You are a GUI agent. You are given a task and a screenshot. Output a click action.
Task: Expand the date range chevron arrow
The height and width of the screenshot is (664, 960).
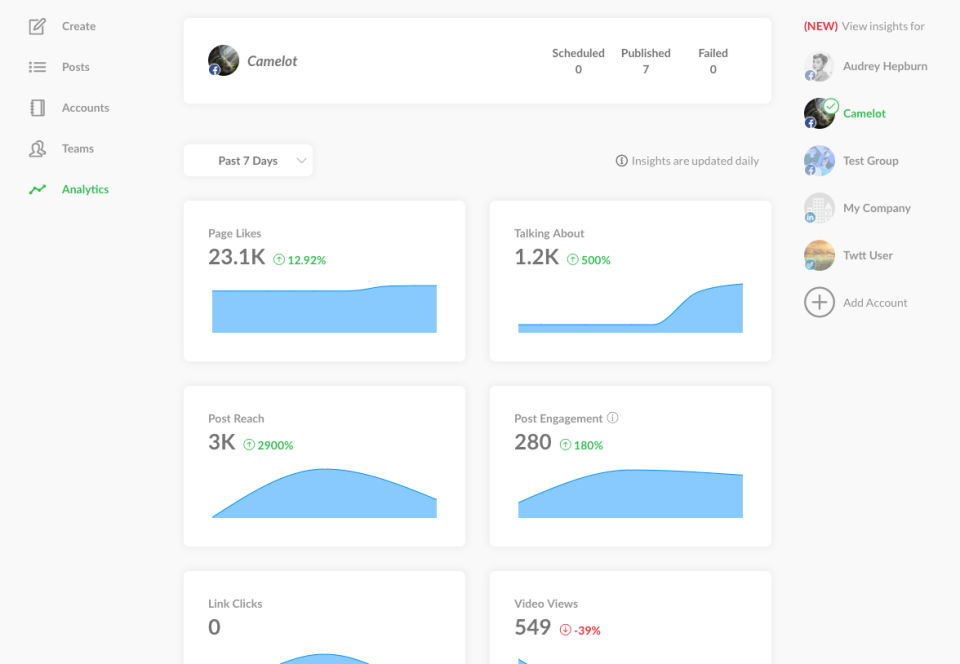pyautogui.click(x=301, y=161)
